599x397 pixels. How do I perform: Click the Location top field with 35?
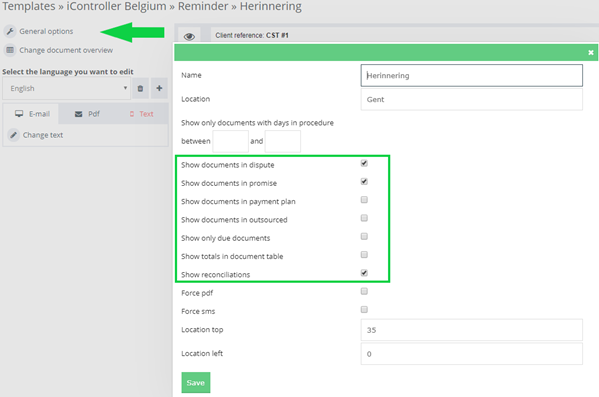471,330
